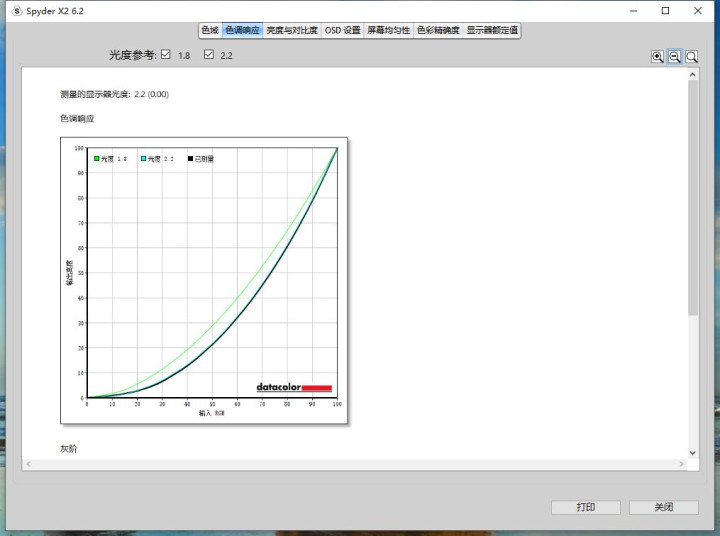Click the black 已测量 legend swatch
This screenshot has width=720, height=536.
pyautogui.click(x=190, y=158)
